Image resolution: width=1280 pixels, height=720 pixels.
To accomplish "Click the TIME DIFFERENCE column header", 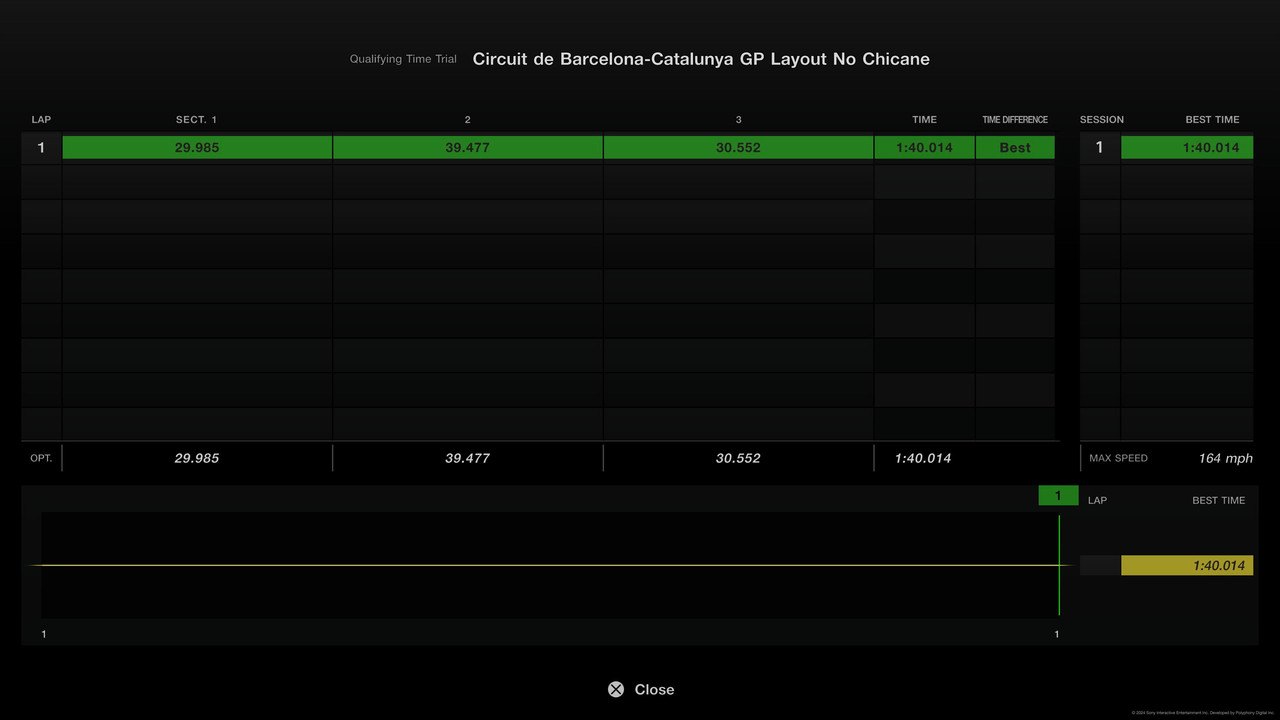I will [1015, 120].
